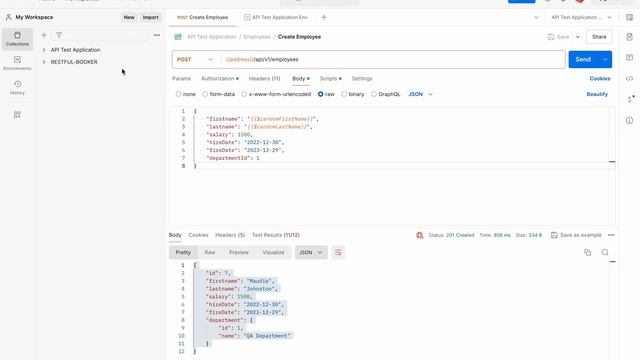This screenshot has width=640, height=360.
Task: Switch to the request Headers tab
Action: 264,78
